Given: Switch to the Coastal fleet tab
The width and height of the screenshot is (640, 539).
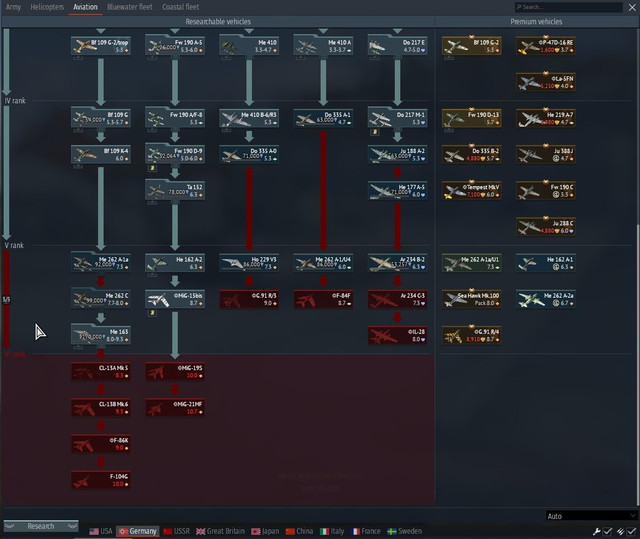Looking at the screenshot, I should [180, 7].
